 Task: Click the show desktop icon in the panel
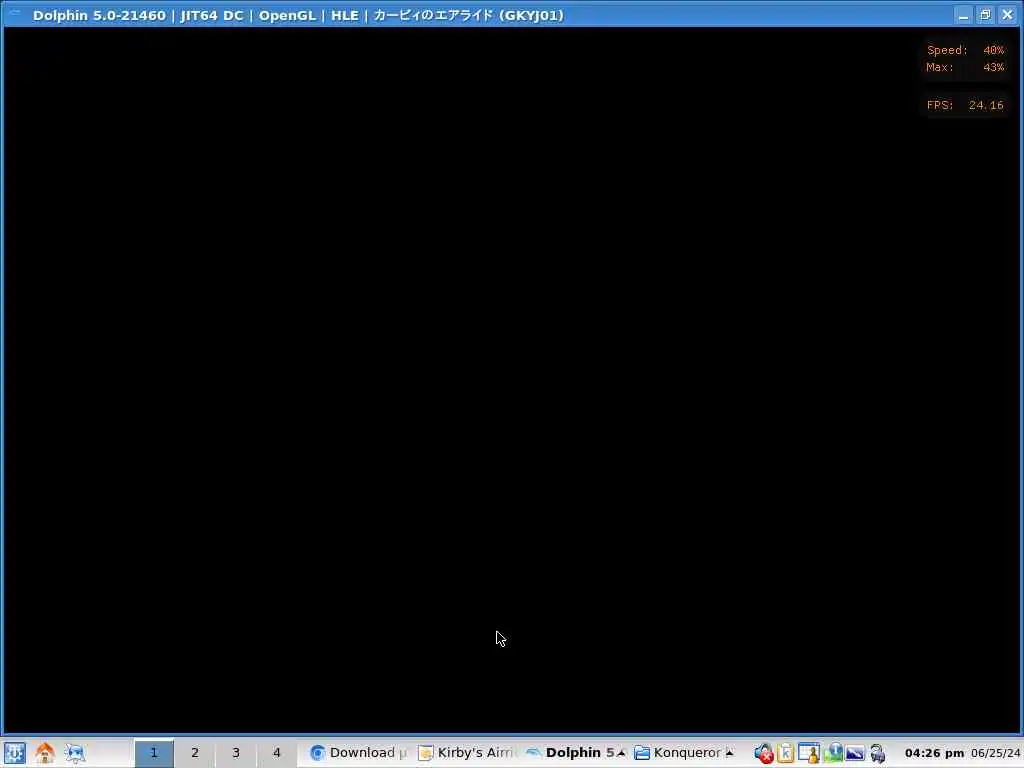pyautogui.click(x=74, y=753)
